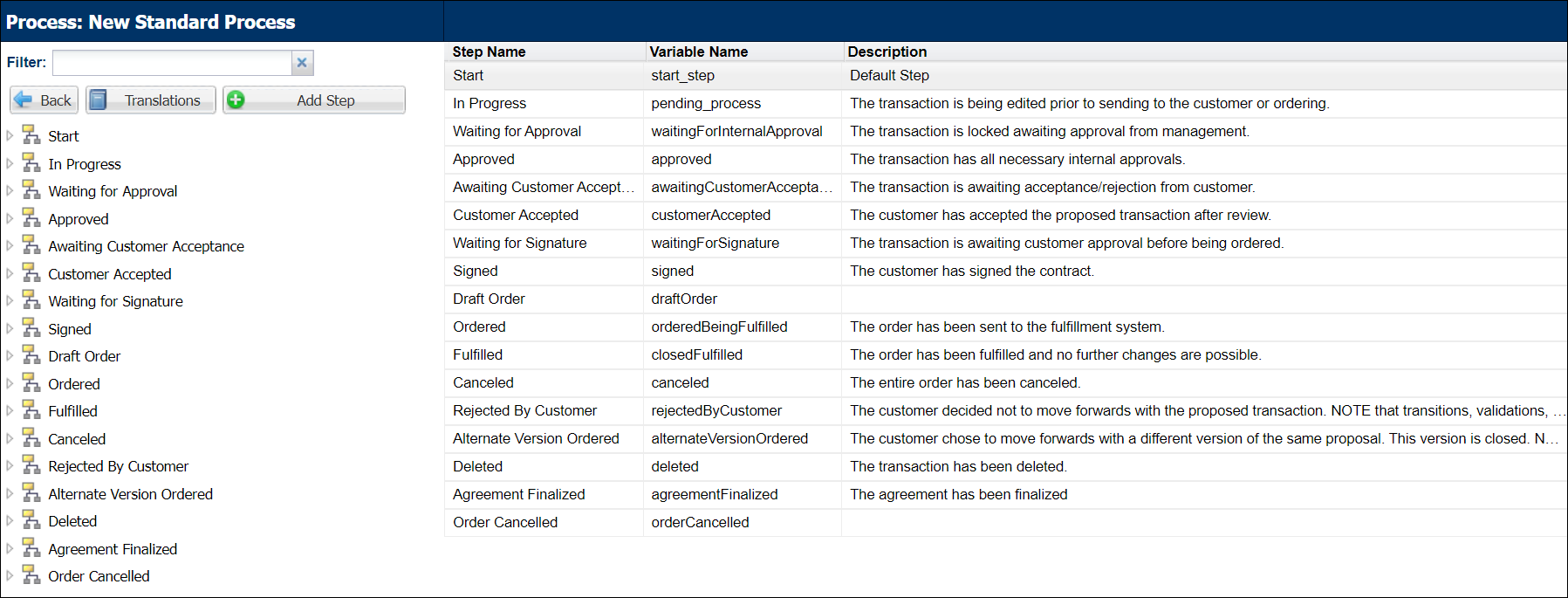This screenshot has height=598, width=1568.
Task: Expand the Waiting for Approval step
Action: point(9,190)
